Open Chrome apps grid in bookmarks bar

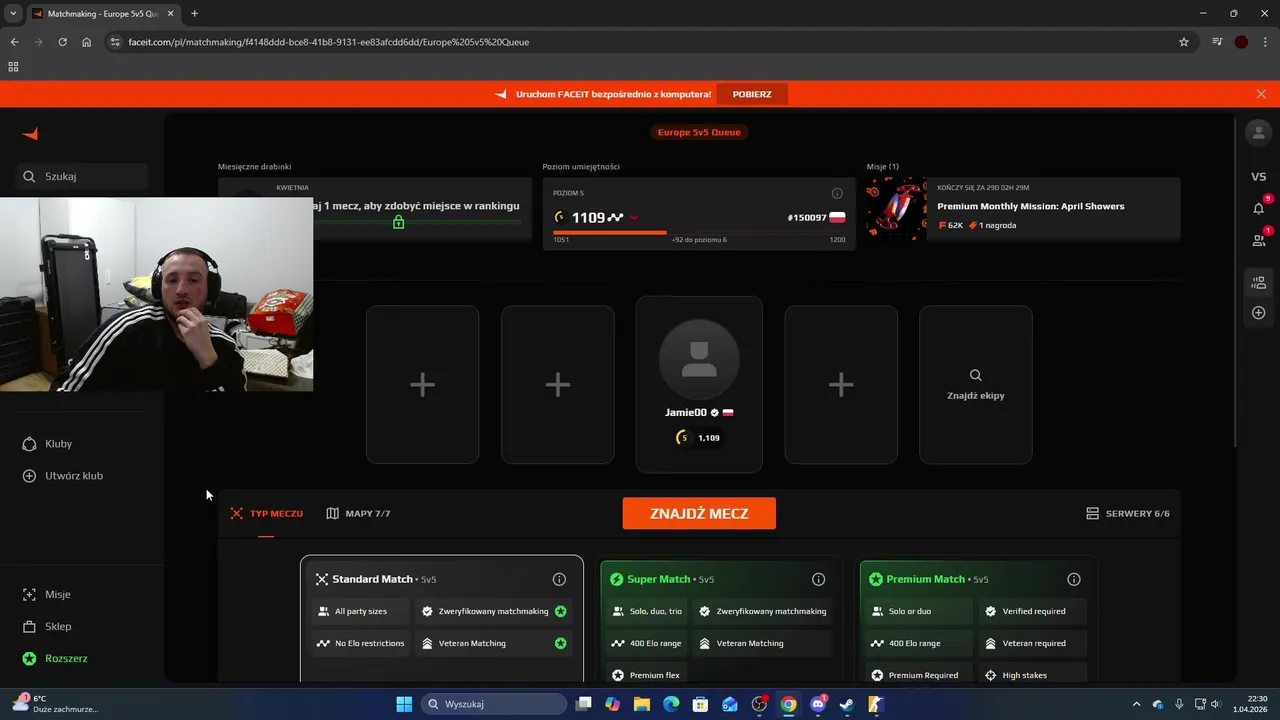click(13, 67)
